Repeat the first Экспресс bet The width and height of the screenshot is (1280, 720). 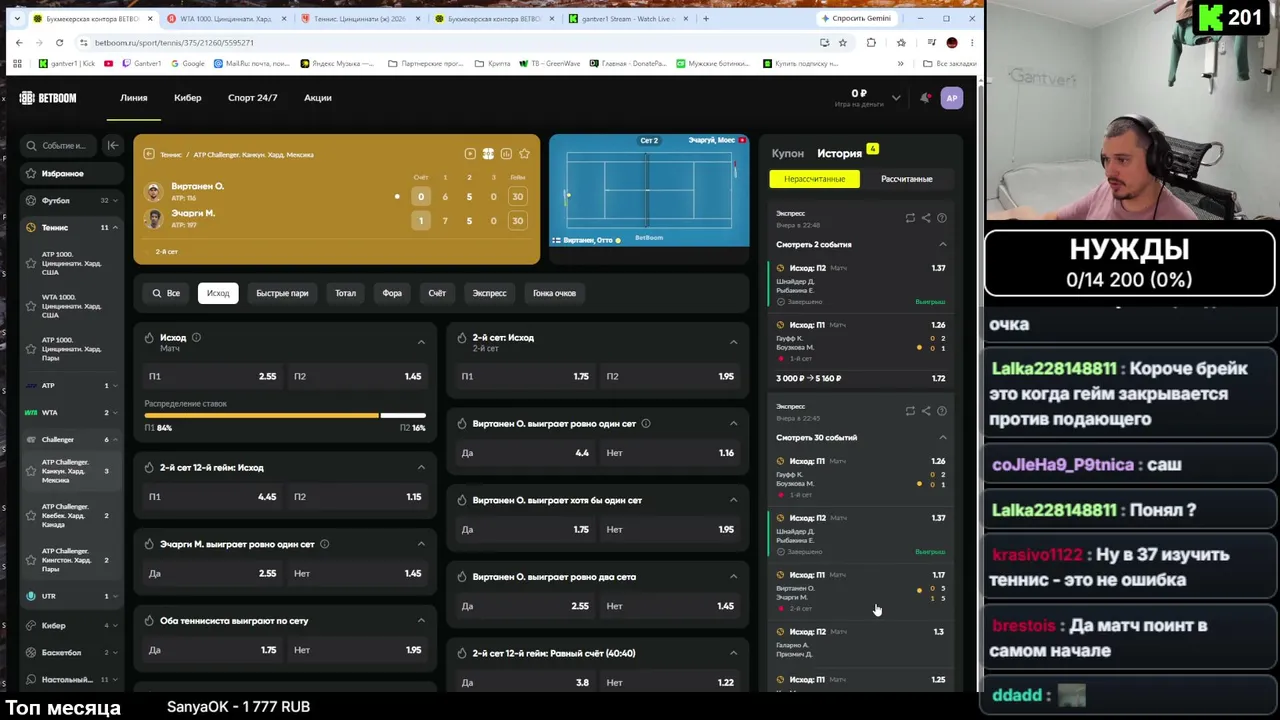tap(910, 218)
